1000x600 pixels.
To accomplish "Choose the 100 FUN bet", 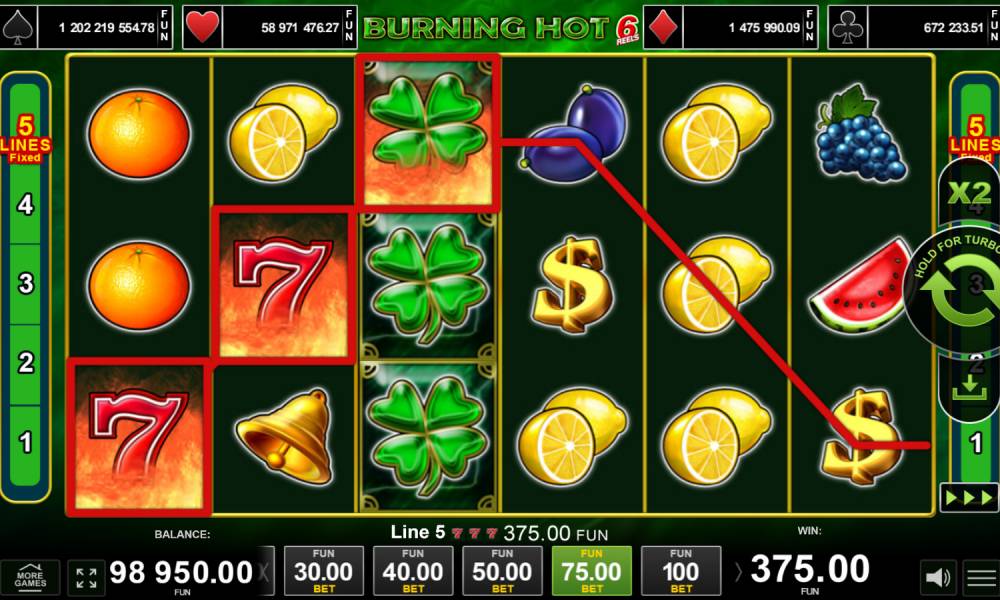I will (680, 571).
